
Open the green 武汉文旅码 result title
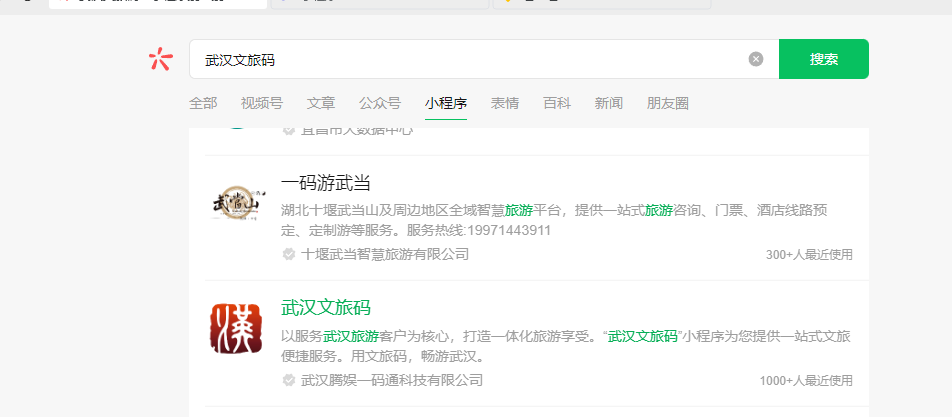tap(325, 308)
